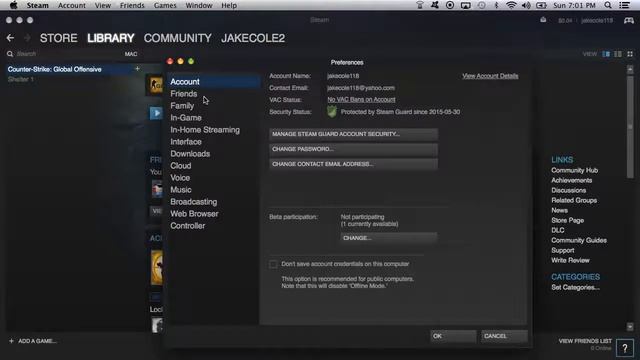Open the Steam menu

tap(38, 5)
